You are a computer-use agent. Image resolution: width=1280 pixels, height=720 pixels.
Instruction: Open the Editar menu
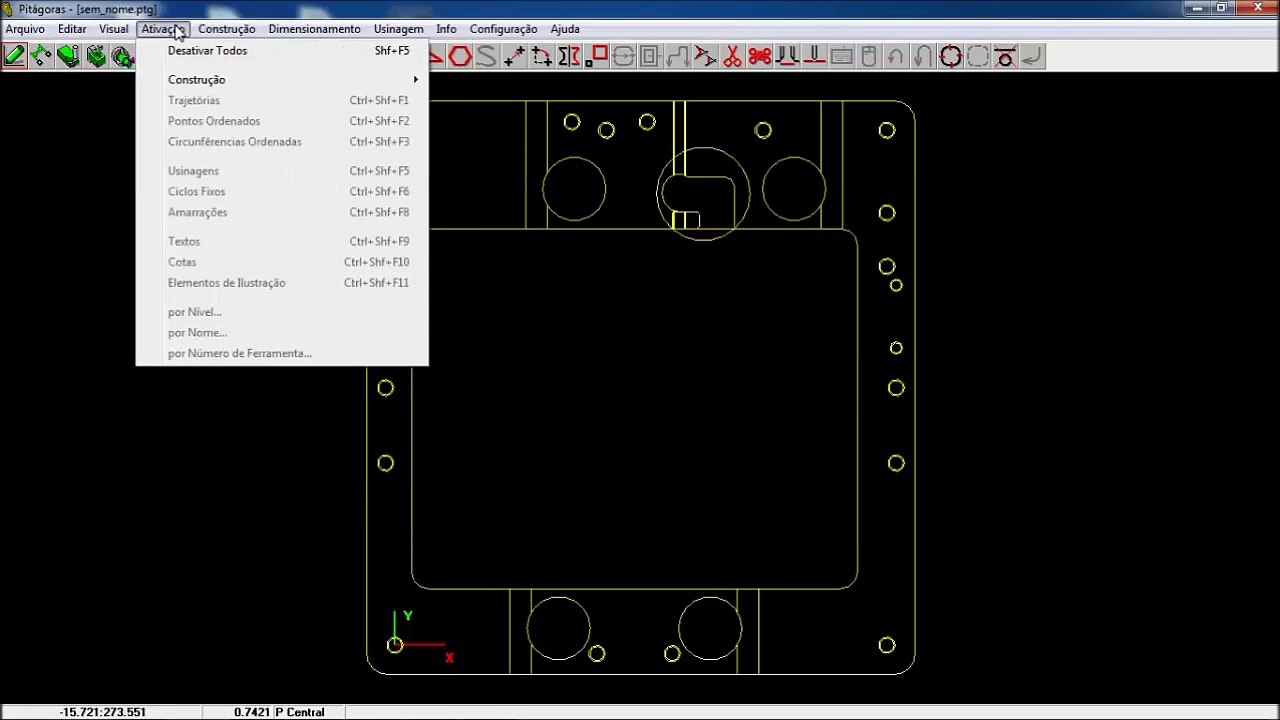72,29
